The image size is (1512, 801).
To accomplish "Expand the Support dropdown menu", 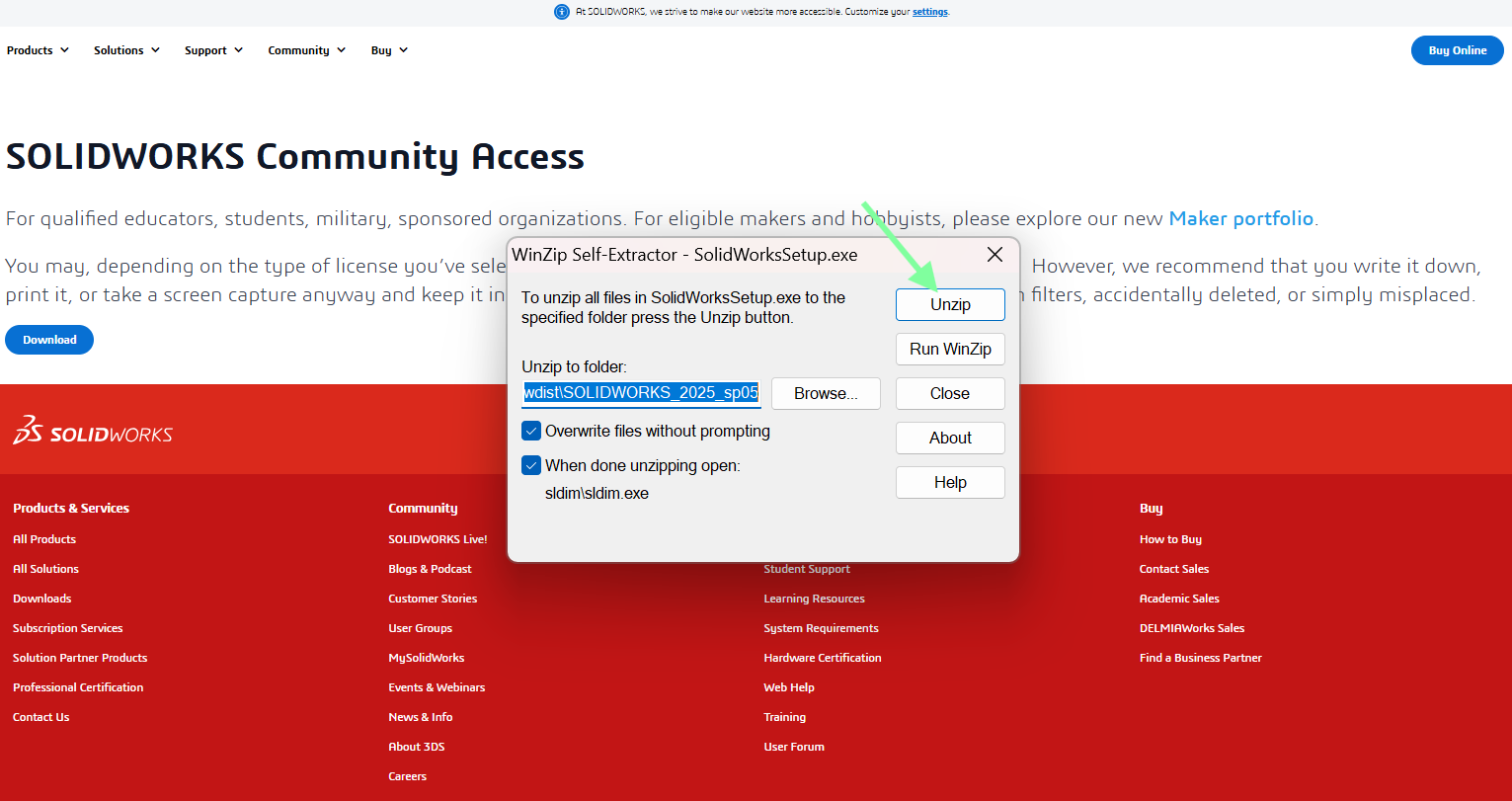I will click(x=213, y=50).
